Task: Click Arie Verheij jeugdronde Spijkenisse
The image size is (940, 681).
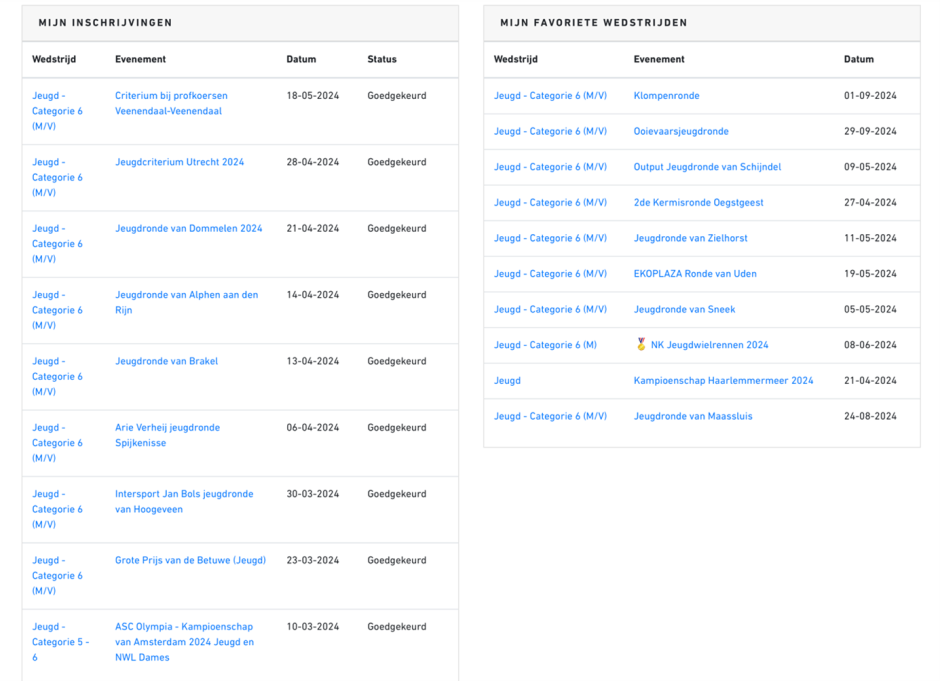Action: pos(167,435)
